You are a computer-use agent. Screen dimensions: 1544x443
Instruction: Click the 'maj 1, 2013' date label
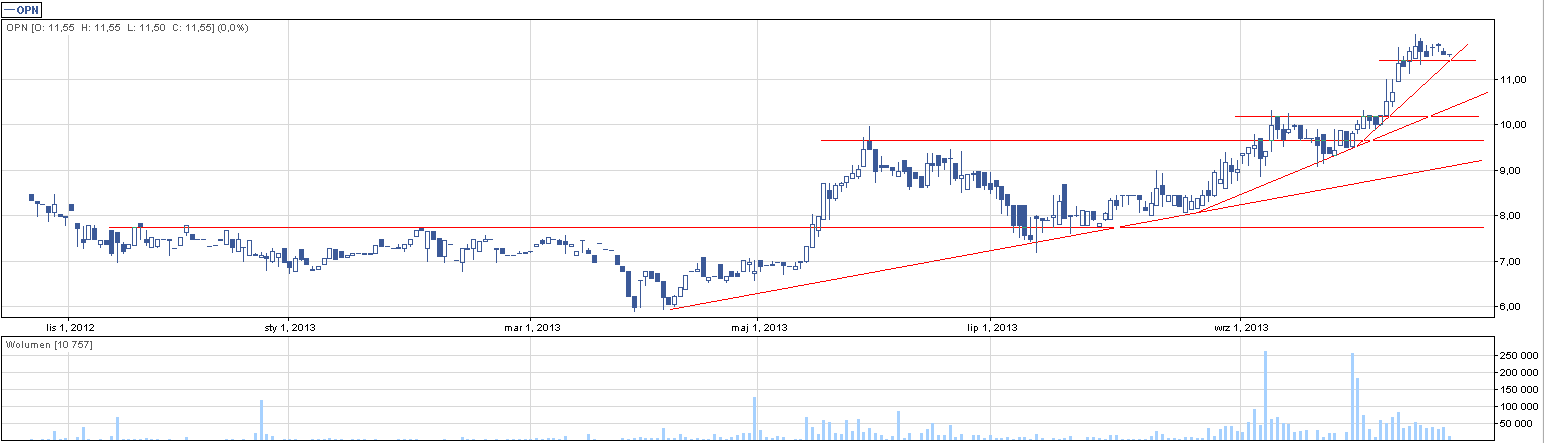[x=757, y=327]
